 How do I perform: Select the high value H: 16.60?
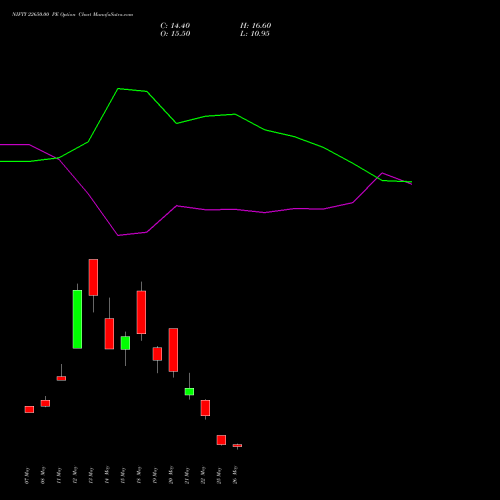[256, 26]
